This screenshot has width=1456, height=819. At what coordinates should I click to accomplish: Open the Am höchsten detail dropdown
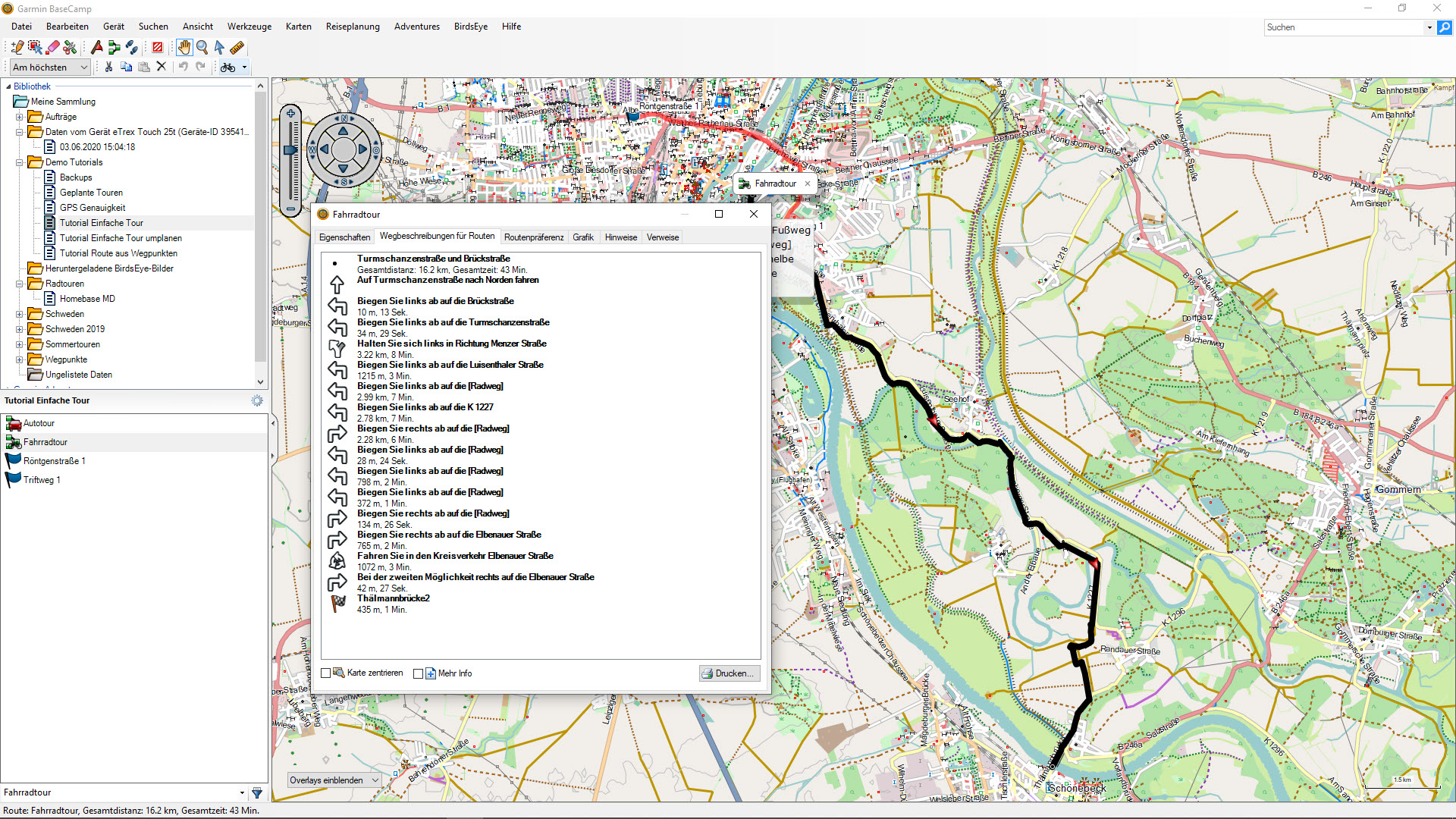[50, 67]
